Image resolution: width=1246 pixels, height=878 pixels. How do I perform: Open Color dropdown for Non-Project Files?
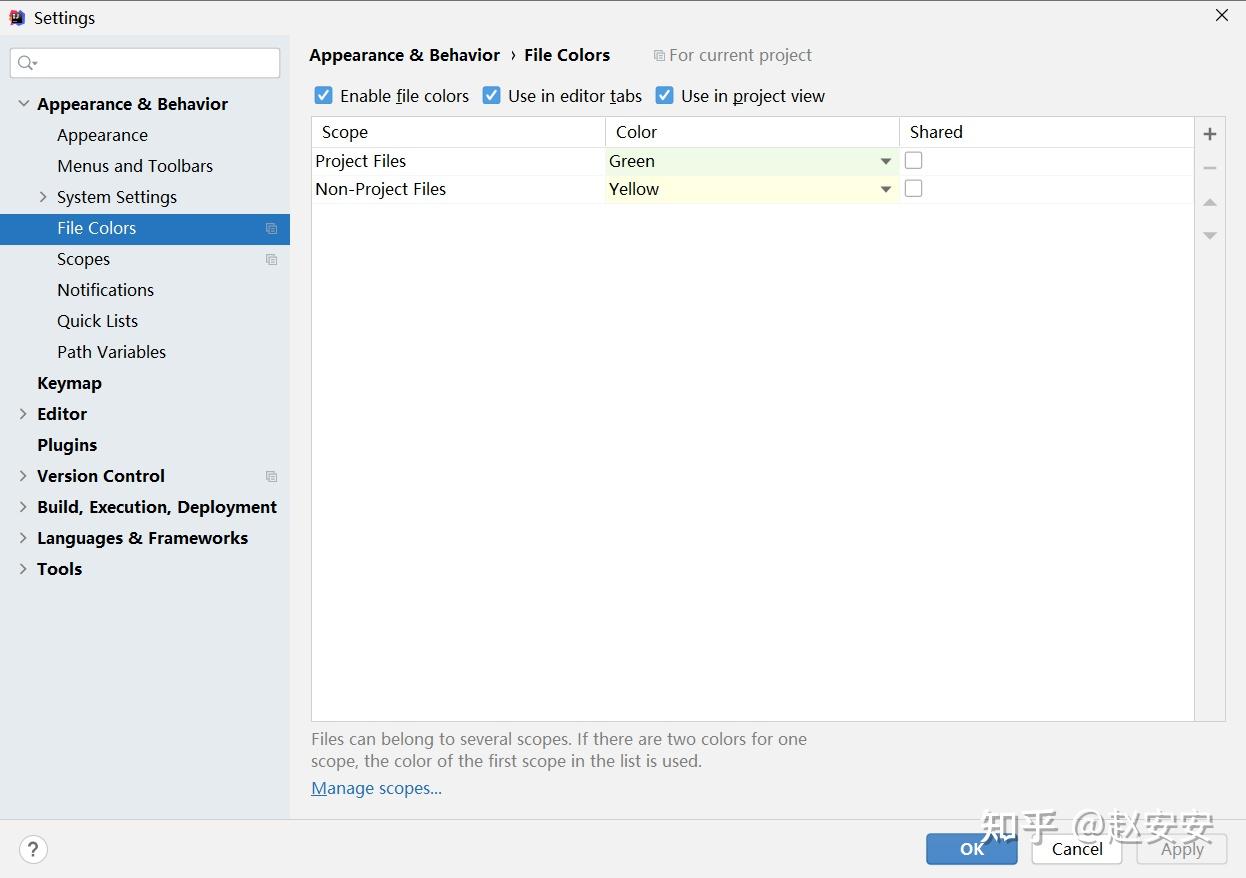pyautogui.click(x=885, y=189)
